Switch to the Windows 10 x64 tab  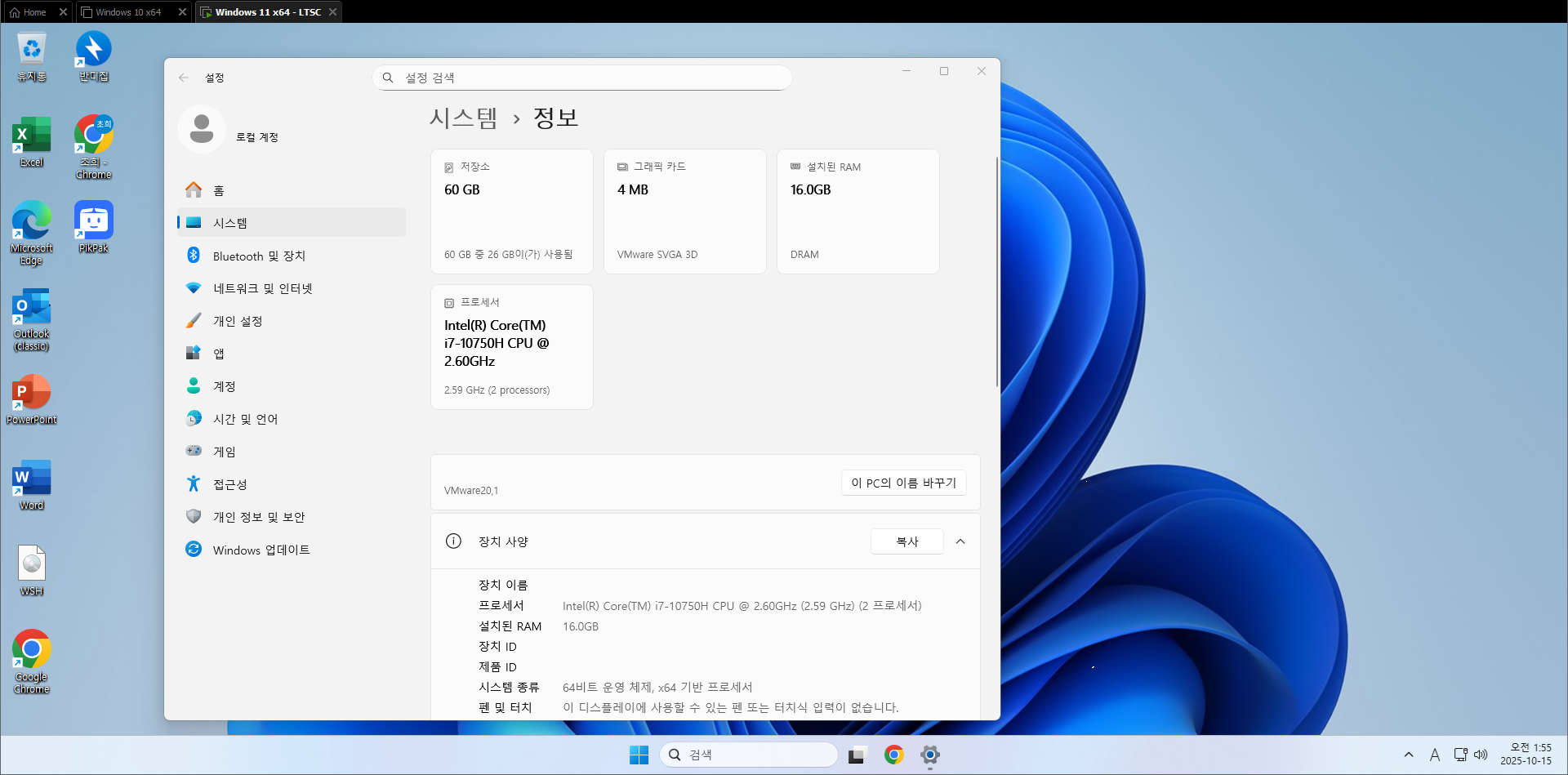(127, 12)
